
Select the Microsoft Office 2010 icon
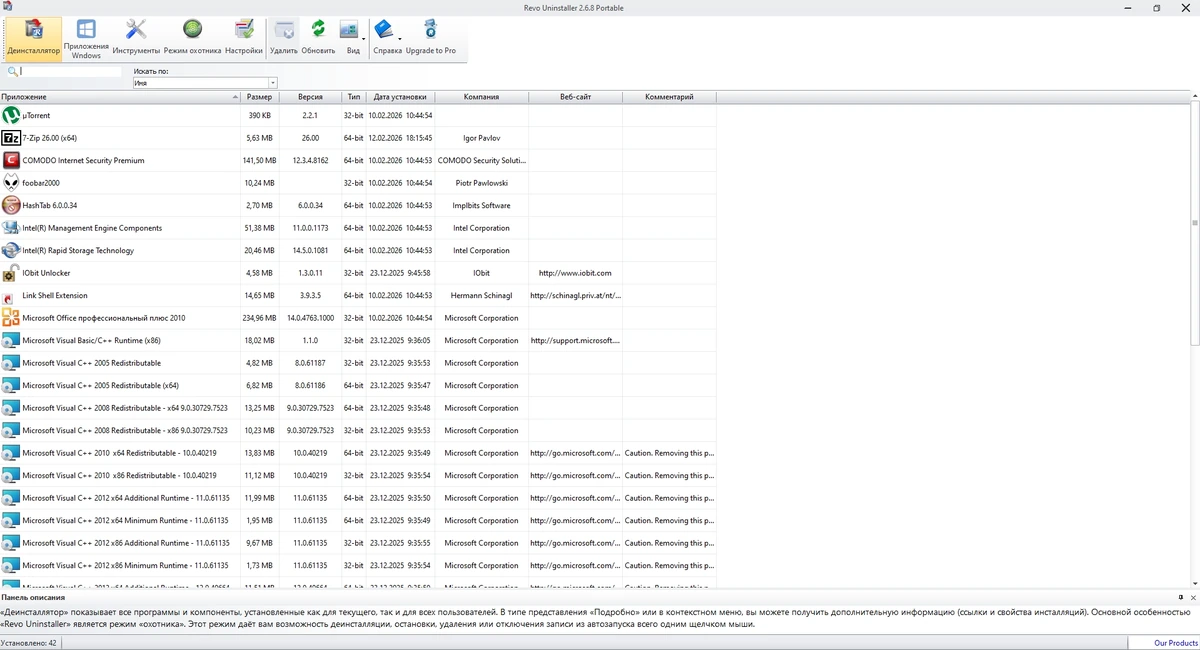point(11,318)
